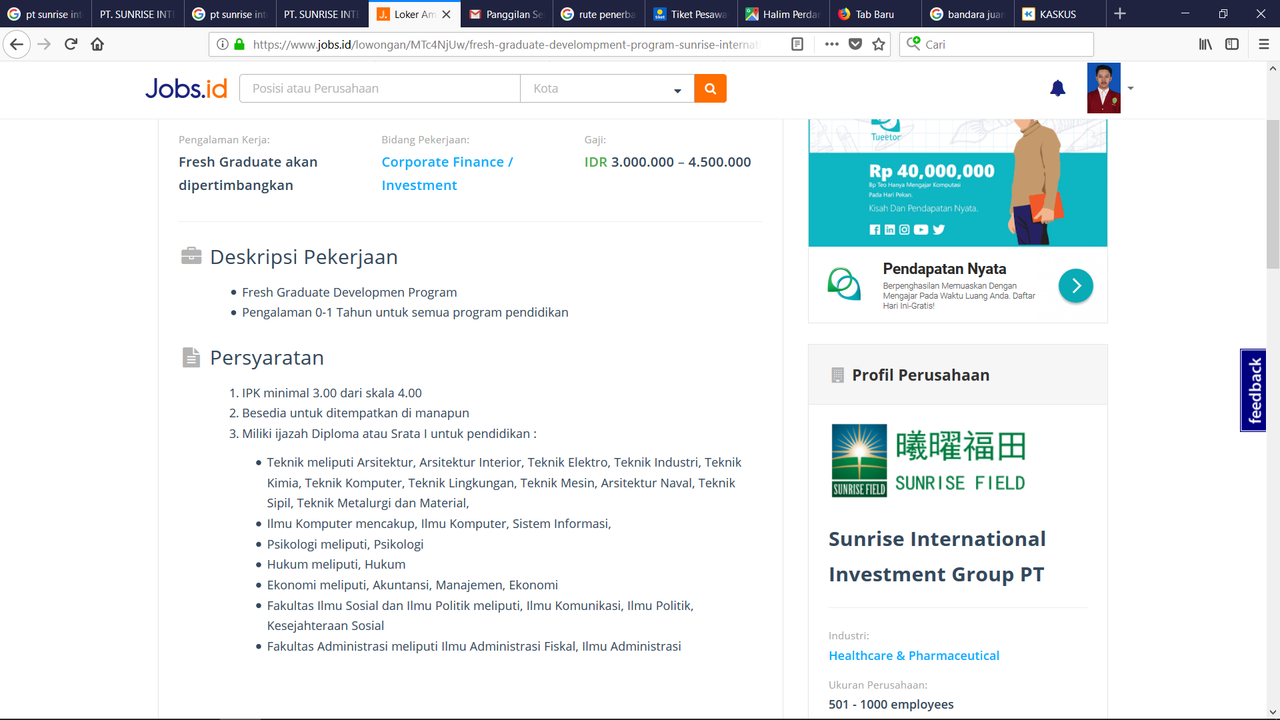Bookmark this page with the star icon
The height and width of the screenshot is (720, 1280).
click(879, 44)
